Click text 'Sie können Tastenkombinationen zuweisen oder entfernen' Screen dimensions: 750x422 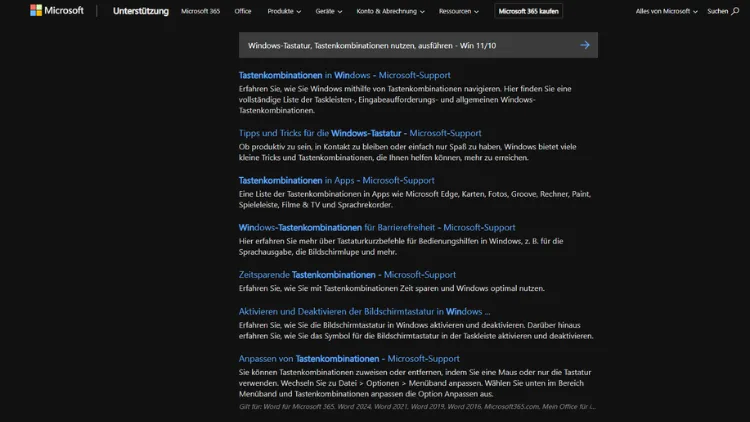[x=415, y=383]
